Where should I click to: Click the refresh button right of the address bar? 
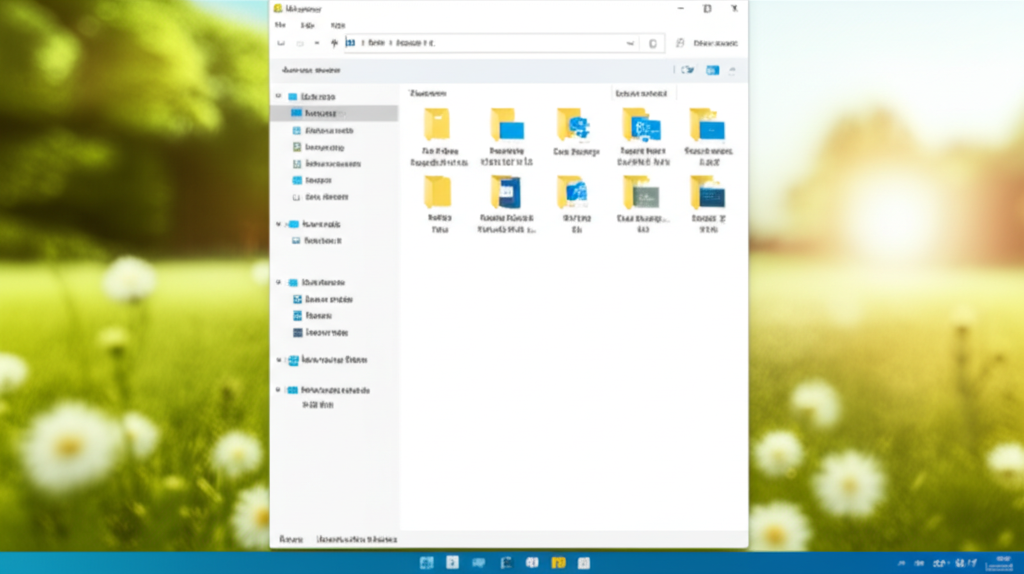tap(653, 44)
